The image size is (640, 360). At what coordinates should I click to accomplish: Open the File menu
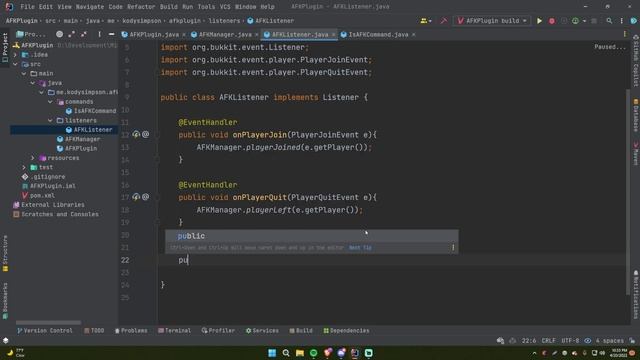27,7
